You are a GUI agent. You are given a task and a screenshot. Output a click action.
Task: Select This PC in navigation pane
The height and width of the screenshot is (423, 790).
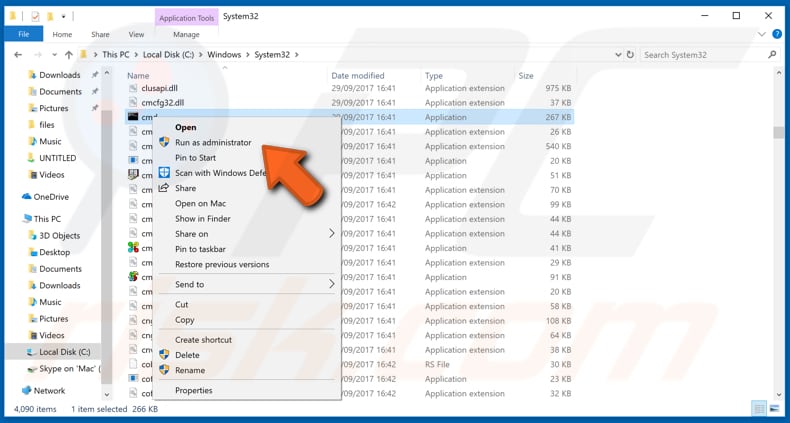(47, 219)
